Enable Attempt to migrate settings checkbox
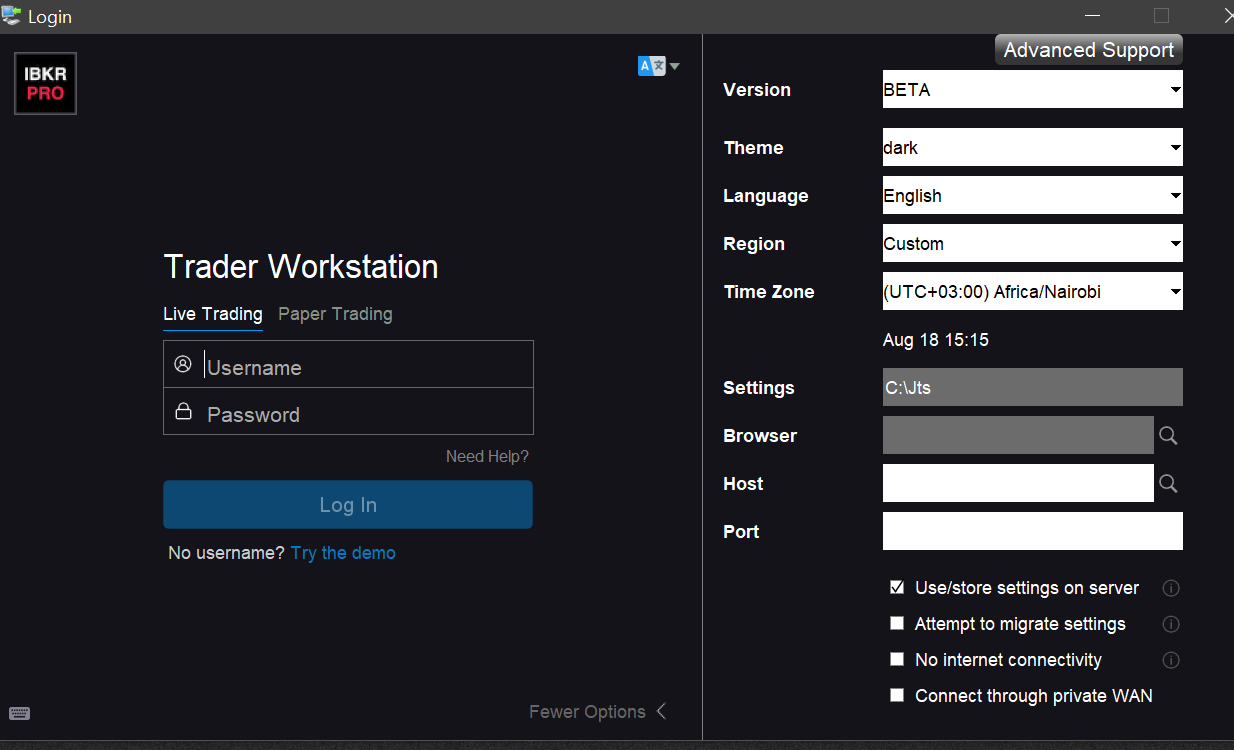Viewport: 1234px width, 750px height. pos(897,624)
